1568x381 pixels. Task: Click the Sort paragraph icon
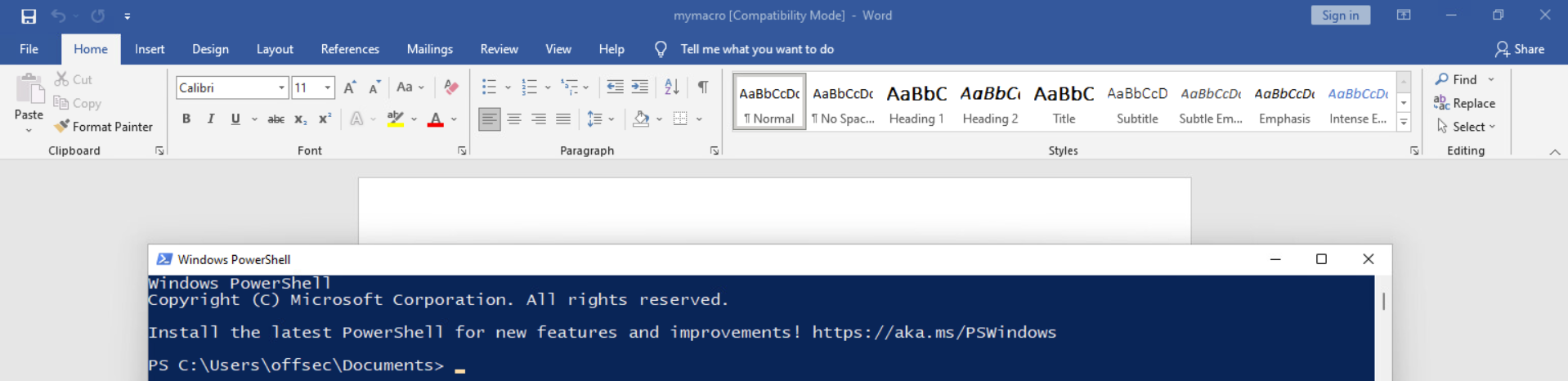tap(672, 87)
